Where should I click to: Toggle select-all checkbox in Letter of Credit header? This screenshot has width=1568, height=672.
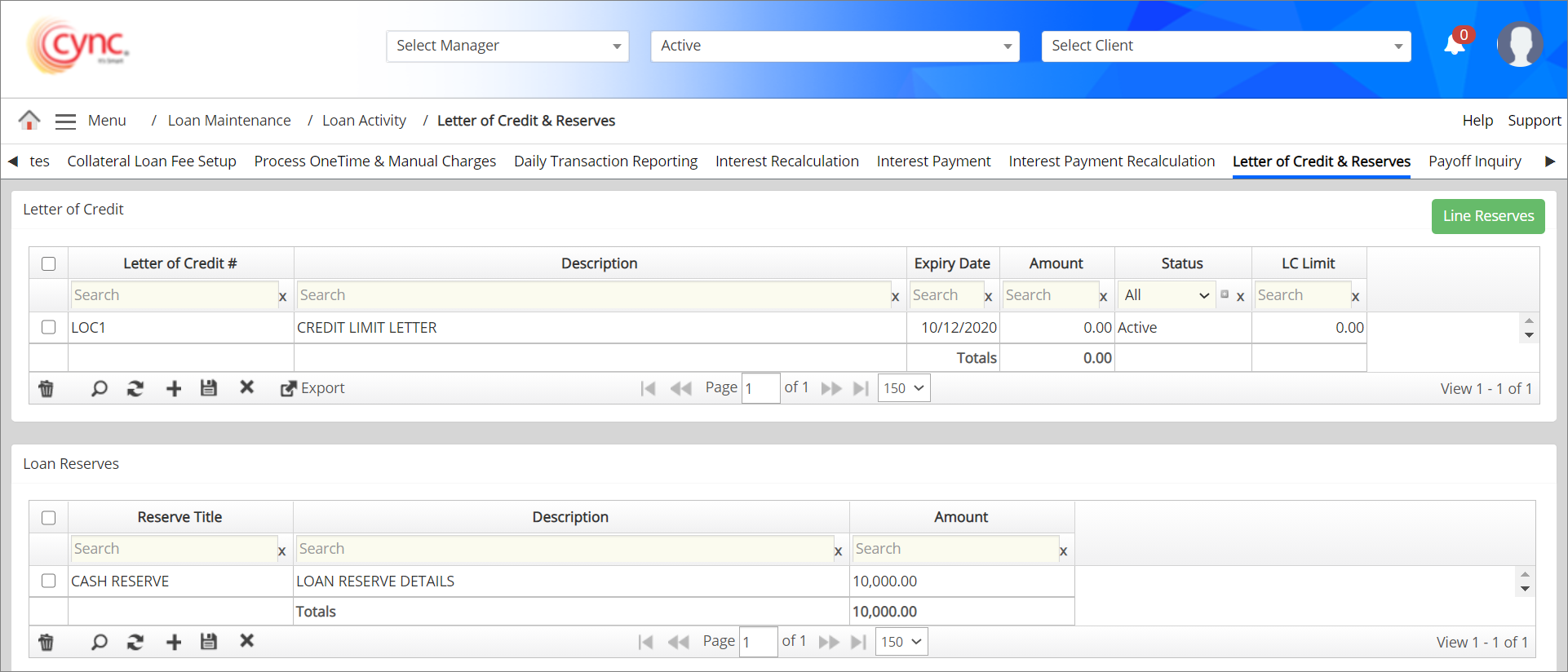pyautogui.click(x=49, y=263)
